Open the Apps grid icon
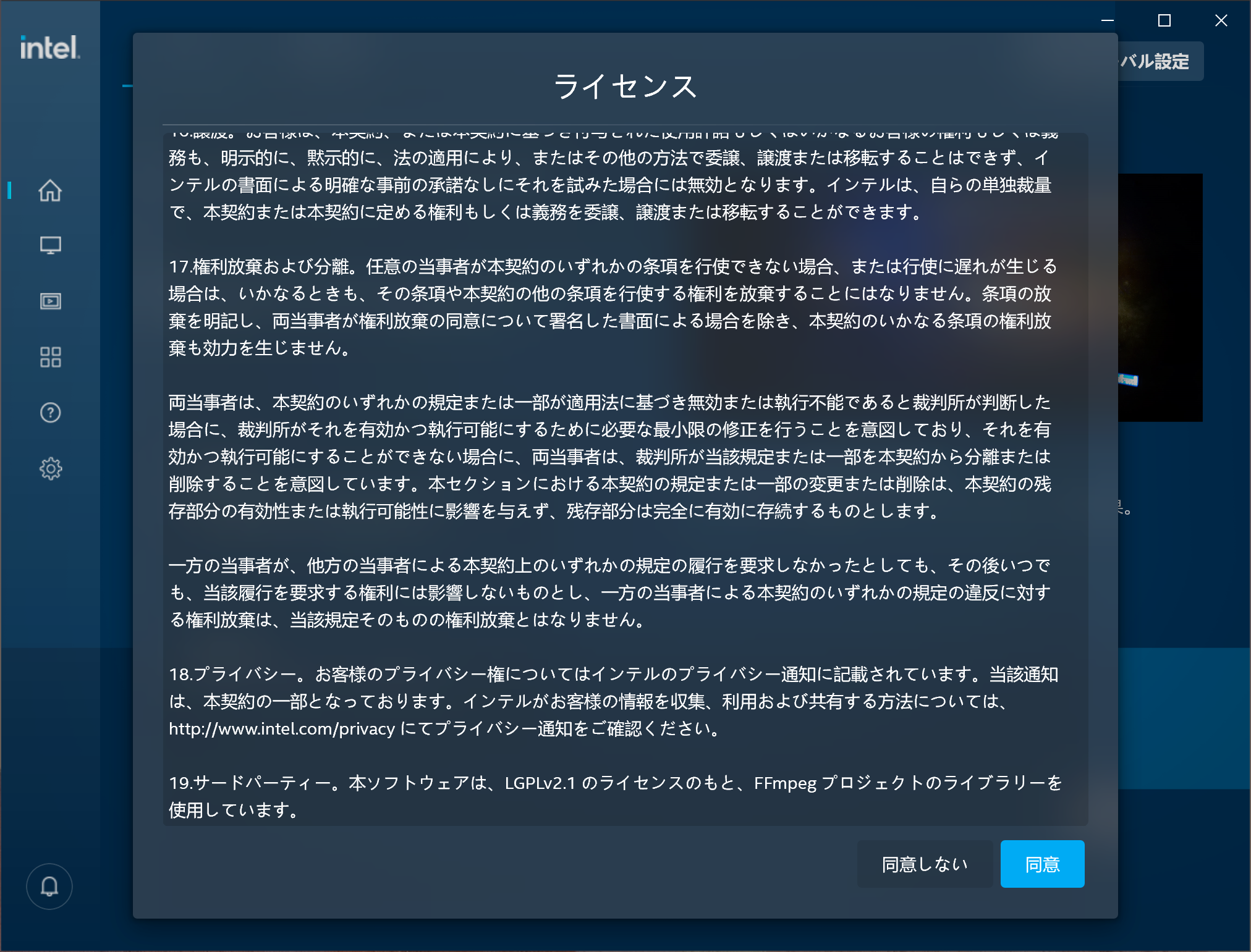The height and width of the screenshot is (952, 1251). 50,357
